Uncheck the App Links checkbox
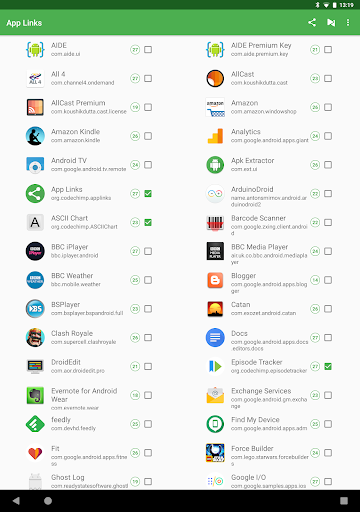This screenshot has height=512, width=360. point(148,194)
